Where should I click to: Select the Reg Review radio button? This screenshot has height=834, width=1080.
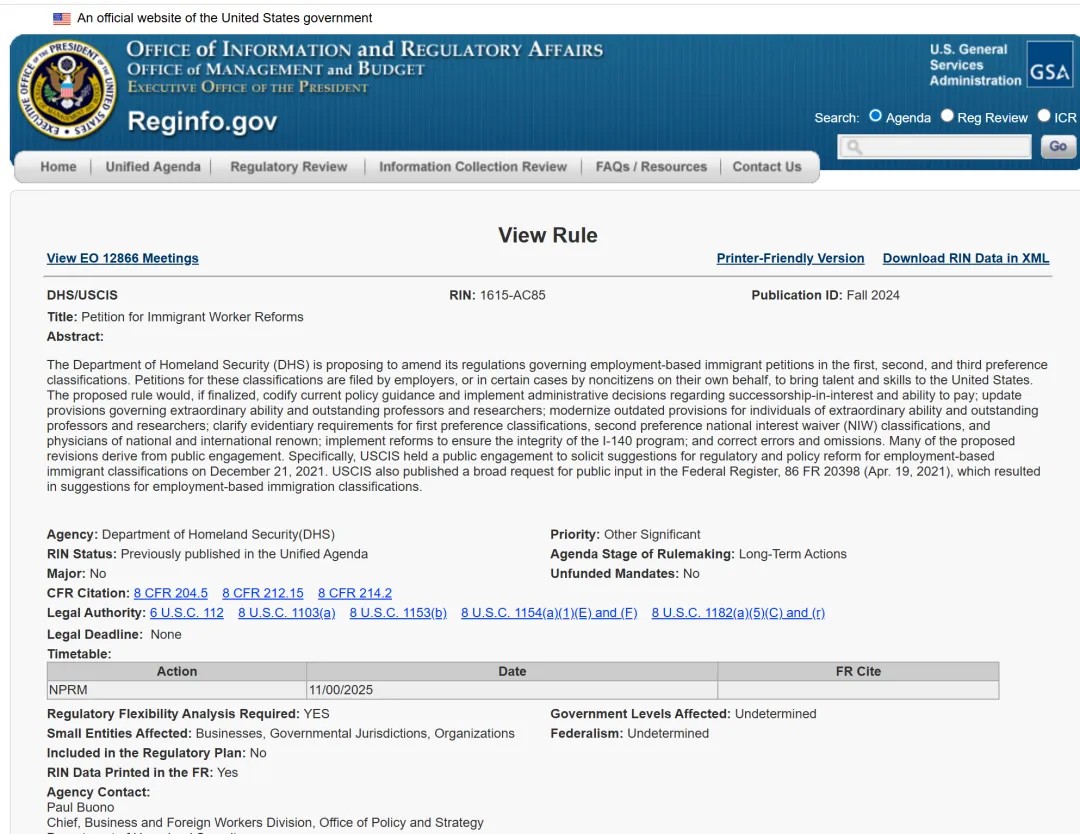click(947, 116)
